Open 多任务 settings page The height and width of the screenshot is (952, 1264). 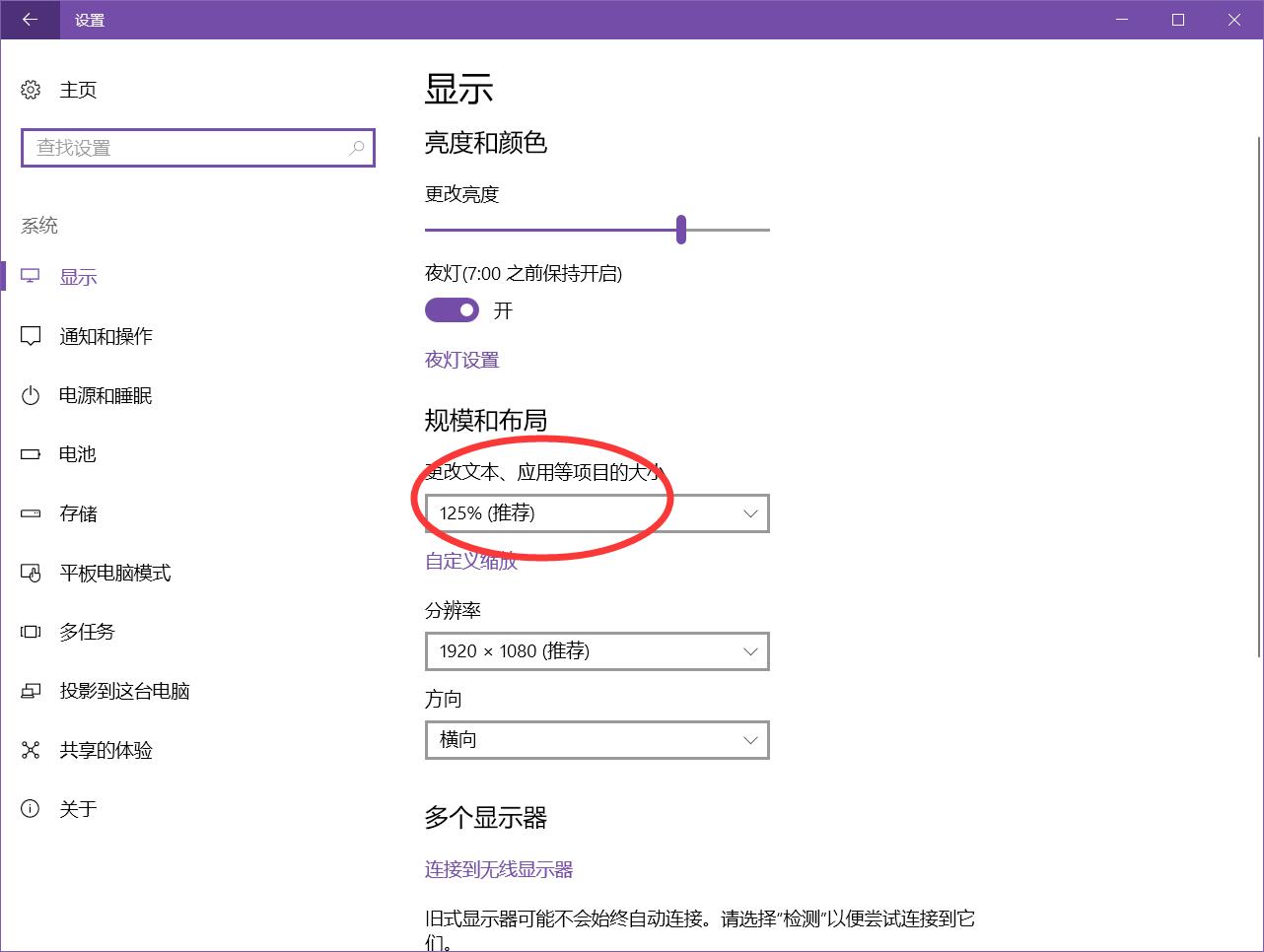[x=87, y=632]
